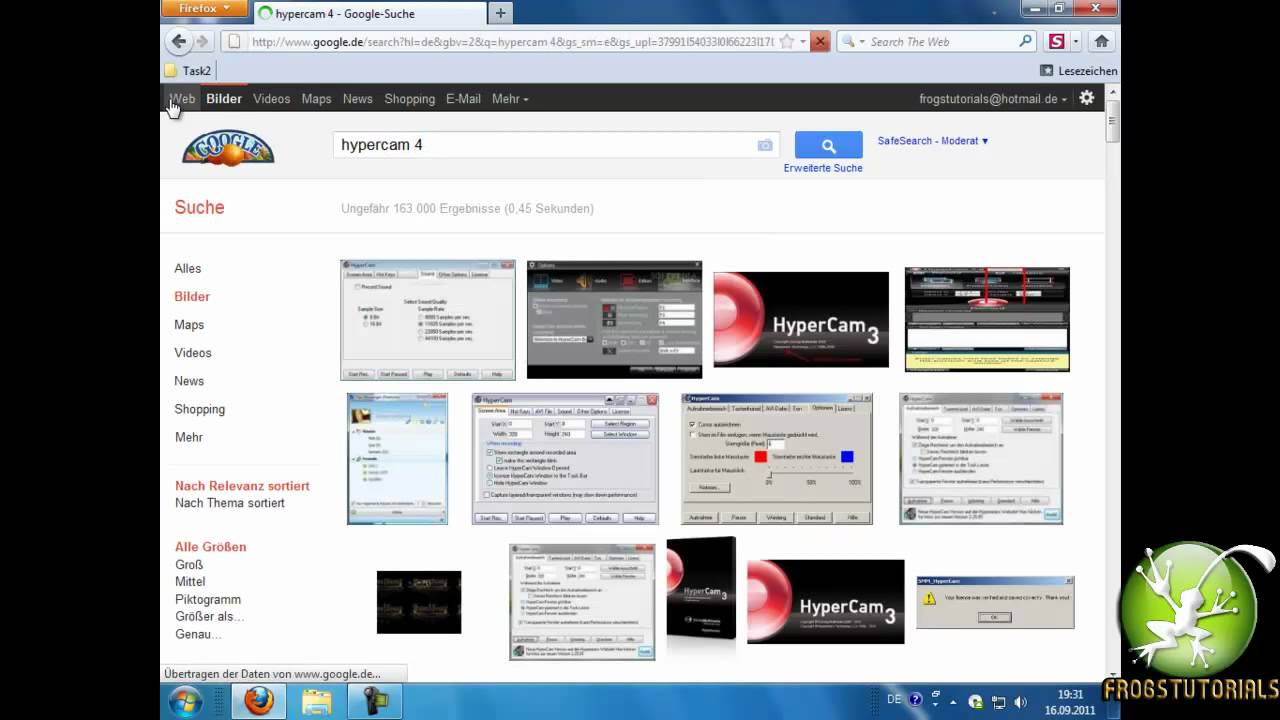This screenshot has height=720, width=1280.
Task: Click the bookmark star in the address bar
Action: pos(787,42)
